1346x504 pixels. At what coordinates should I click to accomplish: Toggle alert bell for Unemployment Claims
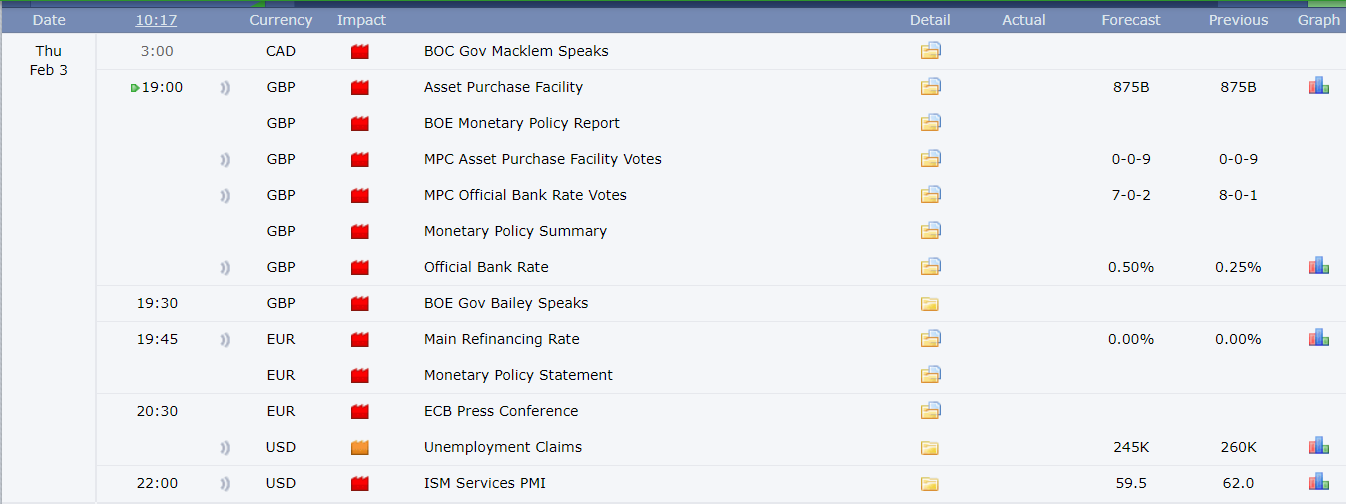225,447
